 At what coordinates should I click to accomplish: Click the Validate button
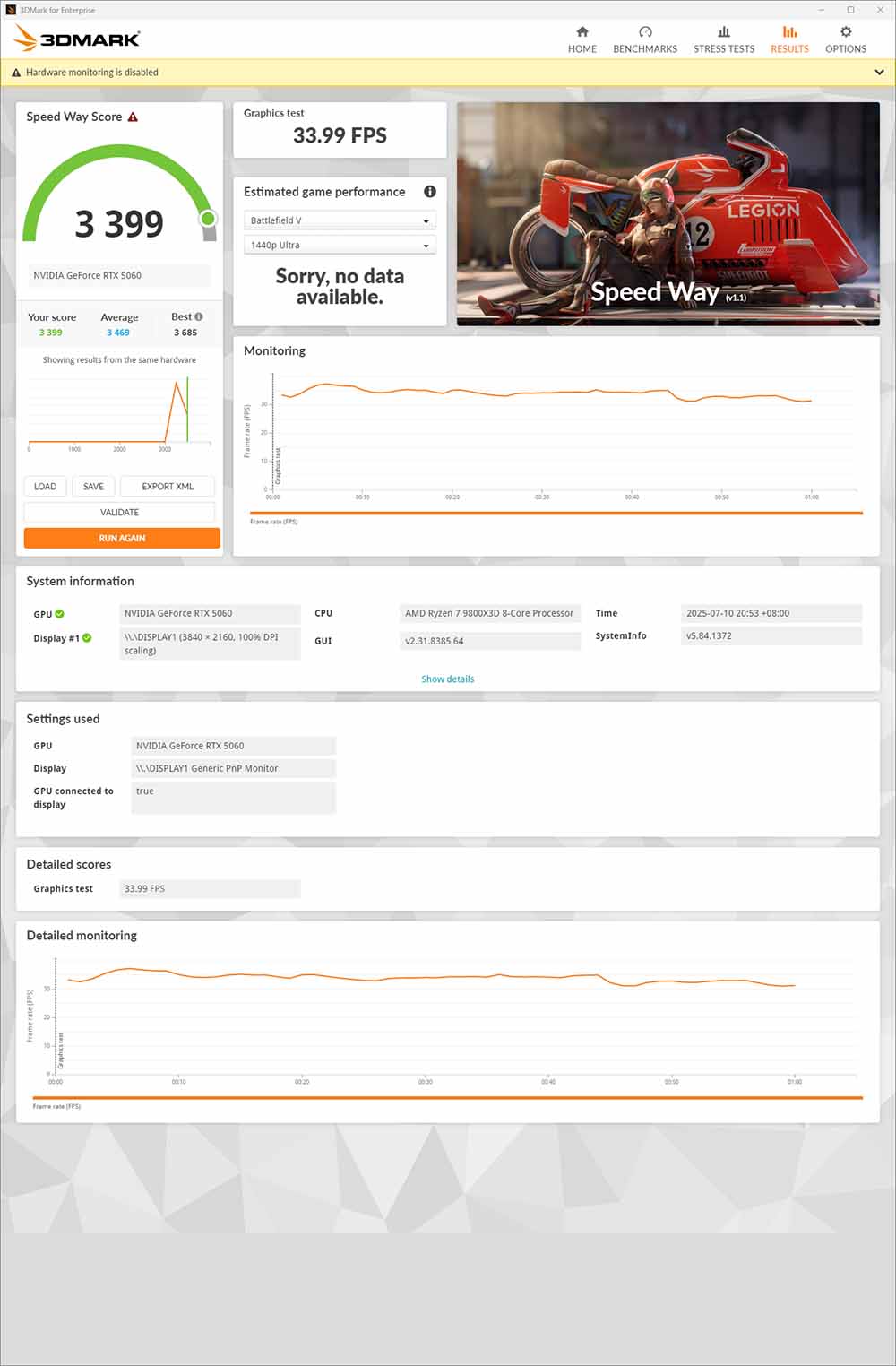119,513
